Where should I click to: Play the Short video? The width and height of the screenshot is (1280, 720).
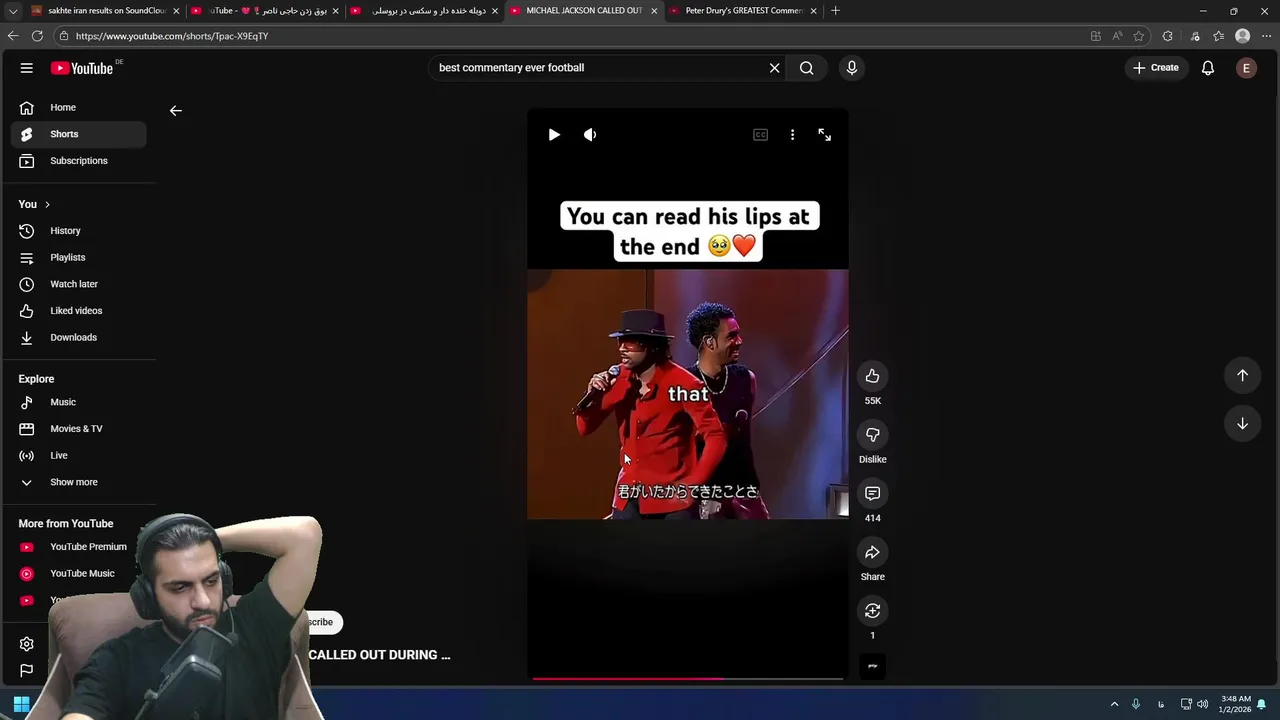coord(554,135)
